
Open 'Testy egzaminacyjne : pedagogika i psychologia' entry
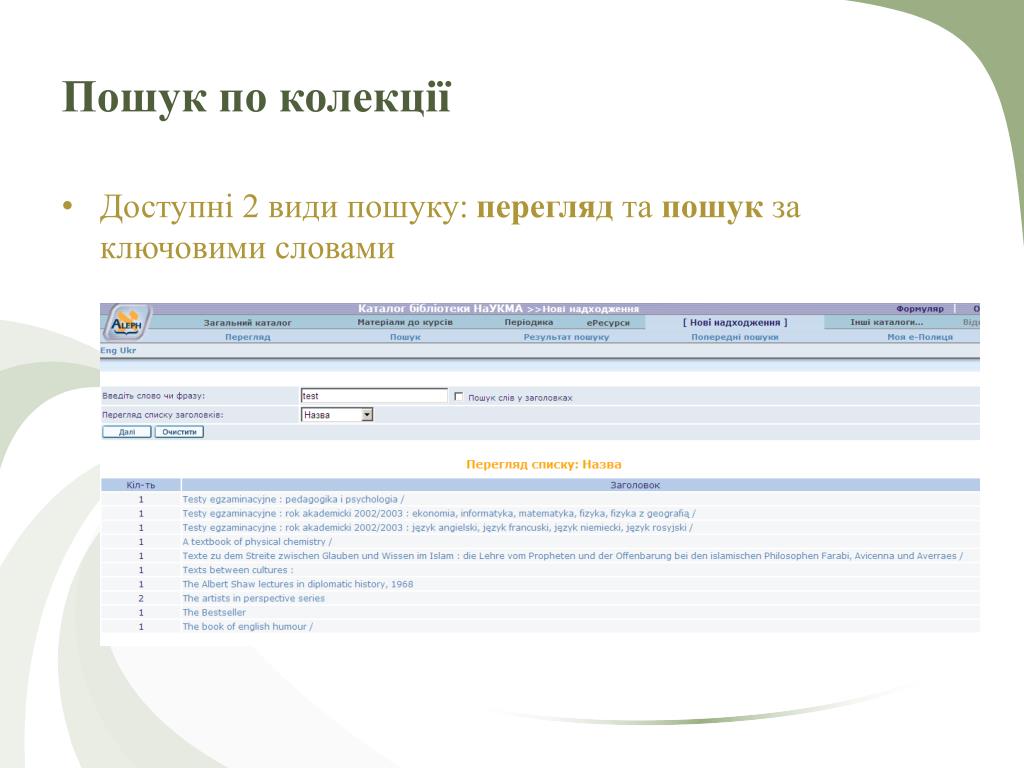coord(293,499)
